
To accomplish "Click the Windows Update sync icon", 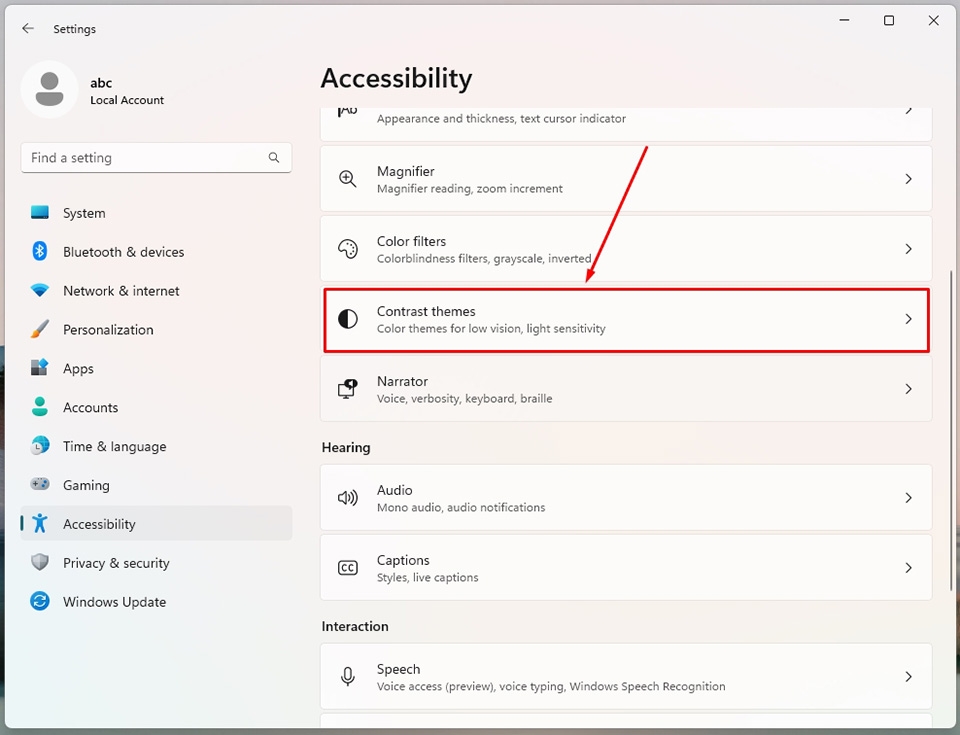I will point(40,601).
